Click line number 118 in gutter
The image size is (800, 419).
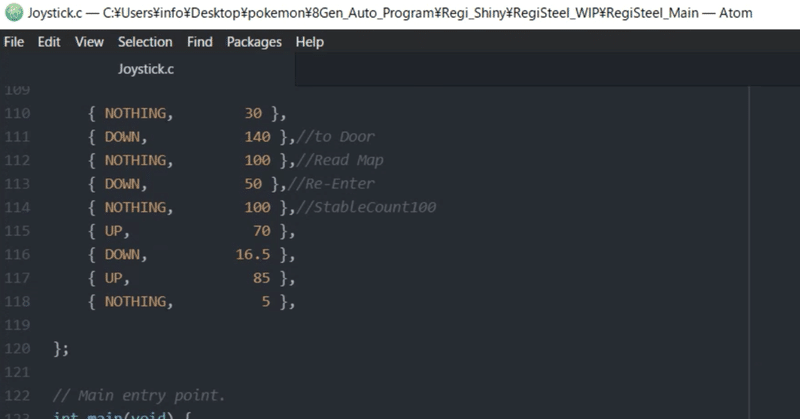[x=17, y=302]
